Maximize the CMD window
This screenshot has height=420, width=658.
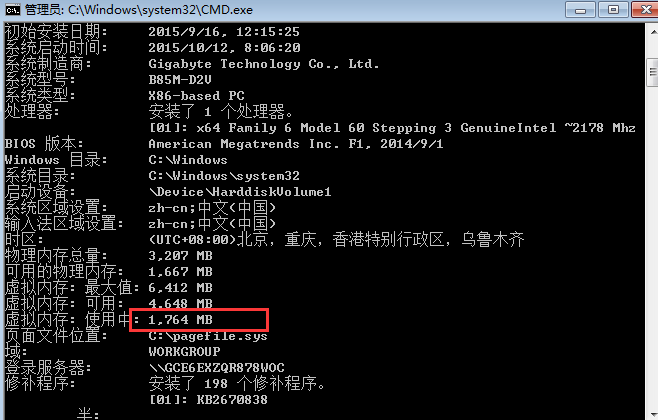(613, 10)
